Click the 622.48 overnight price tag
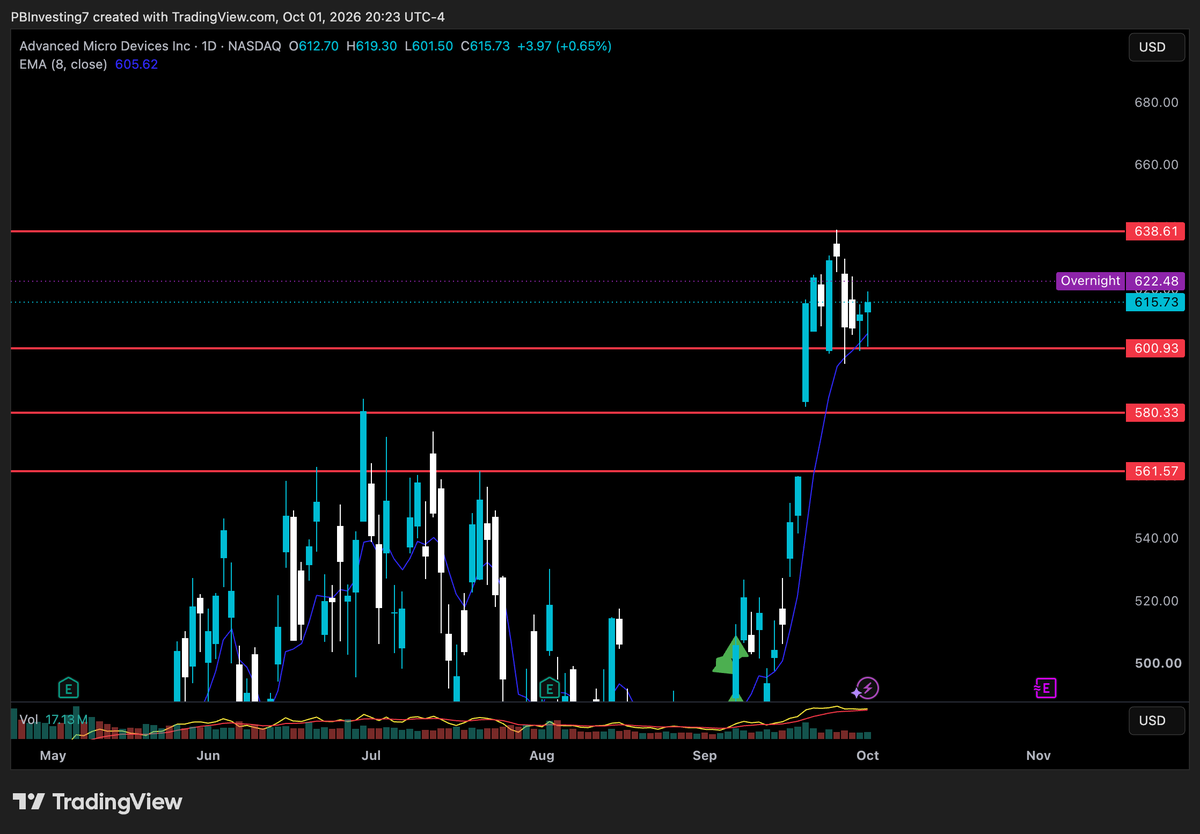Screen dimensions: 1200x834 coord(1155,281)
